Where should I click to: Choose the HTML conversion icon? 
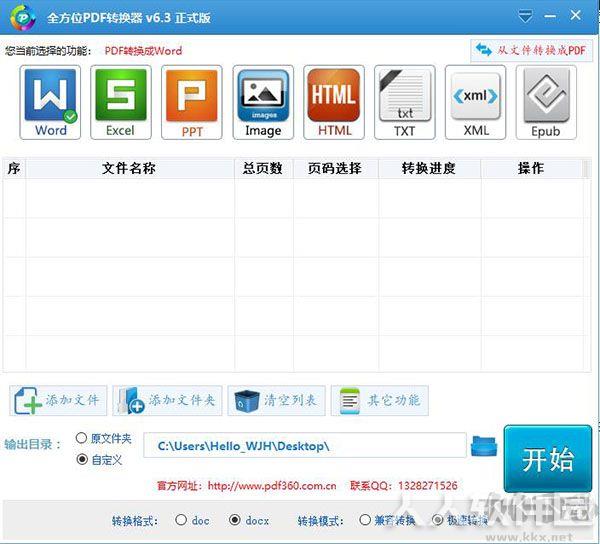tap(334, 102)
